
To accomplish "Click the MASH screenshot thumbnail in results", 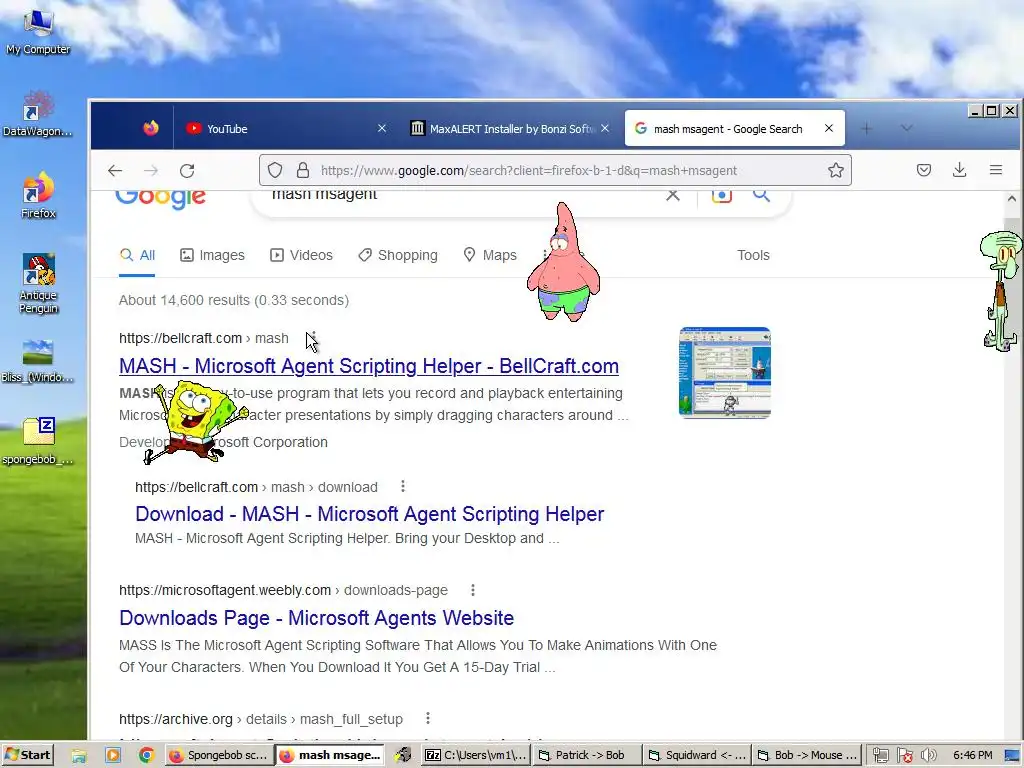I will pyautogui.click(x=725, y=372).
